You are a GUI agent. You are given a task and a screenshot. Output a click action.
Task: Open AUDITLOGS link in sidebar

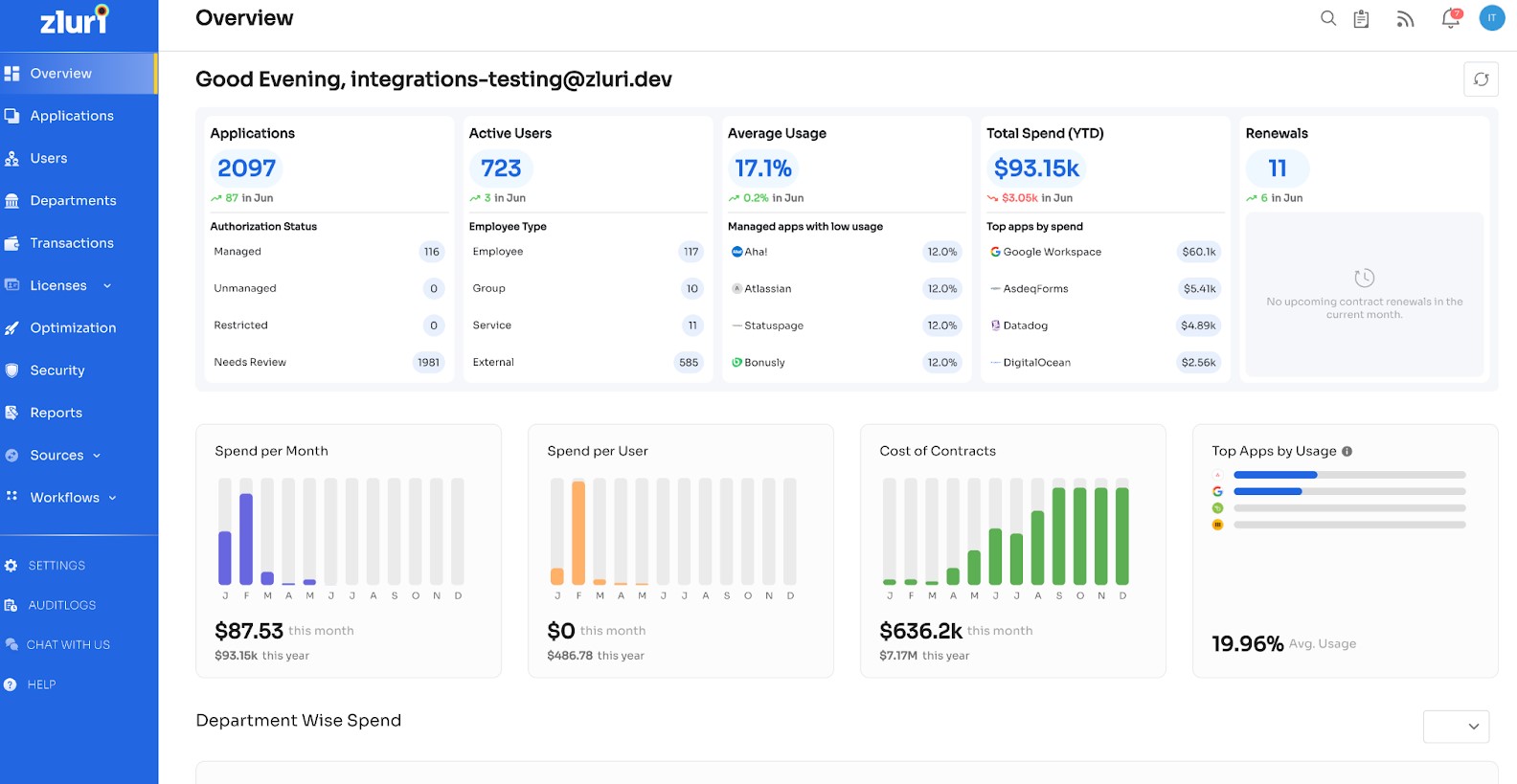(62, 605)
